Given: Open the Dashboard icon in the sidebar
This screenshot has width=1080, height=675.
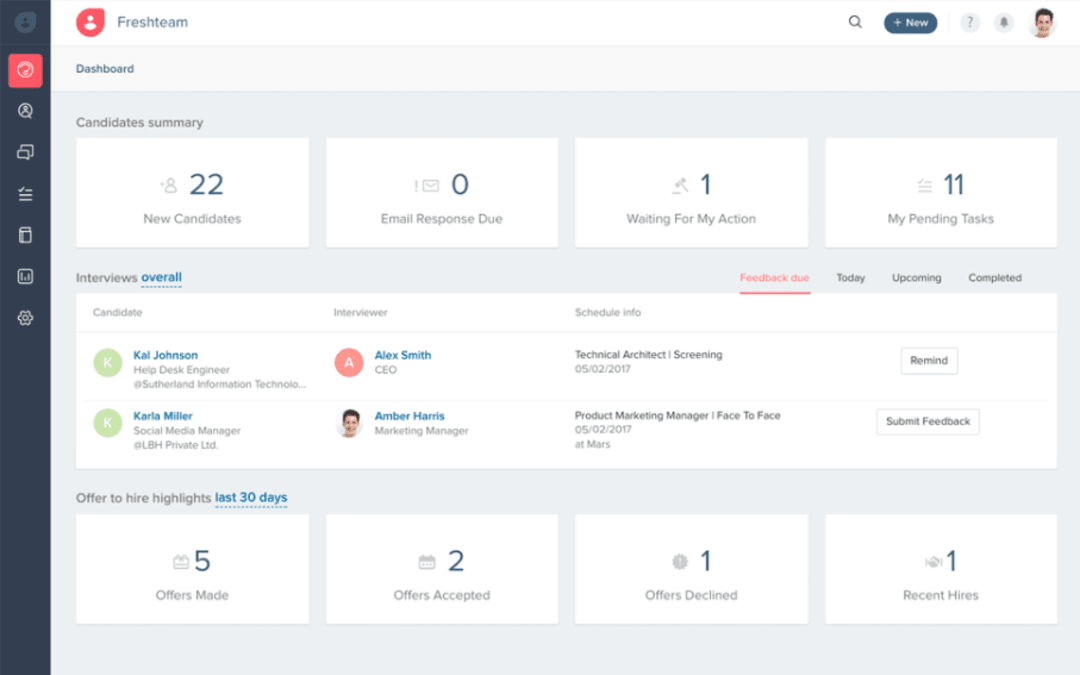Looking at the screenshot, I should (x=25, y=70).
